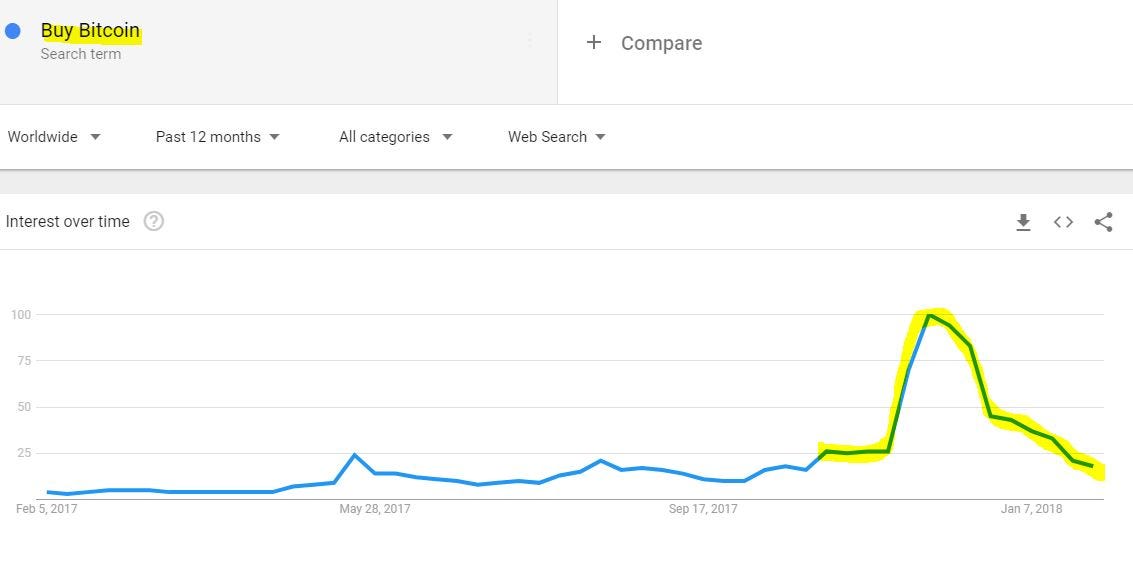The image size is (1133, 573).
Task: Click the Sep 17, 2017 axis label
Action: 703,509
